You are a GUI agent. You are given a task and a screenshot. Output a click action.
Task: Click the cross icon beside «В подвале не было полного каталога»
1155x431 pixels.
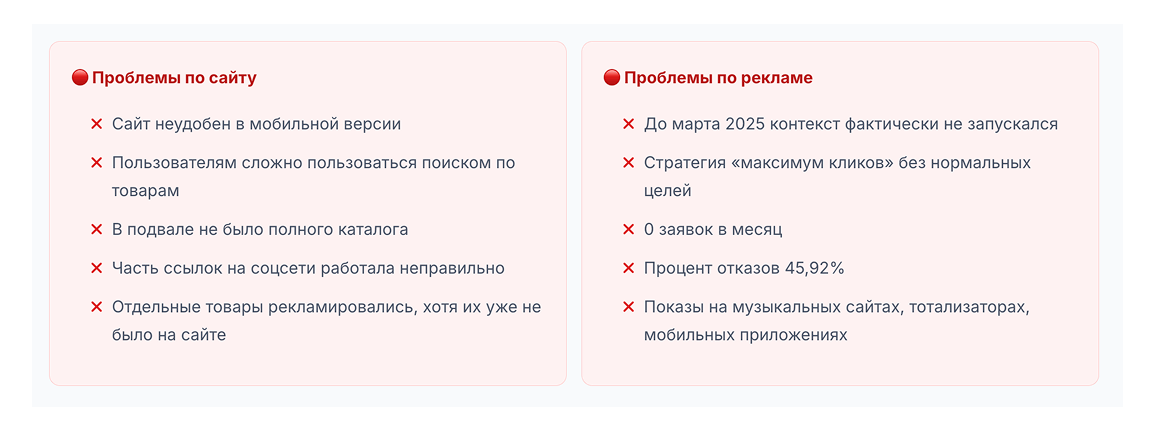click(97, 230)
